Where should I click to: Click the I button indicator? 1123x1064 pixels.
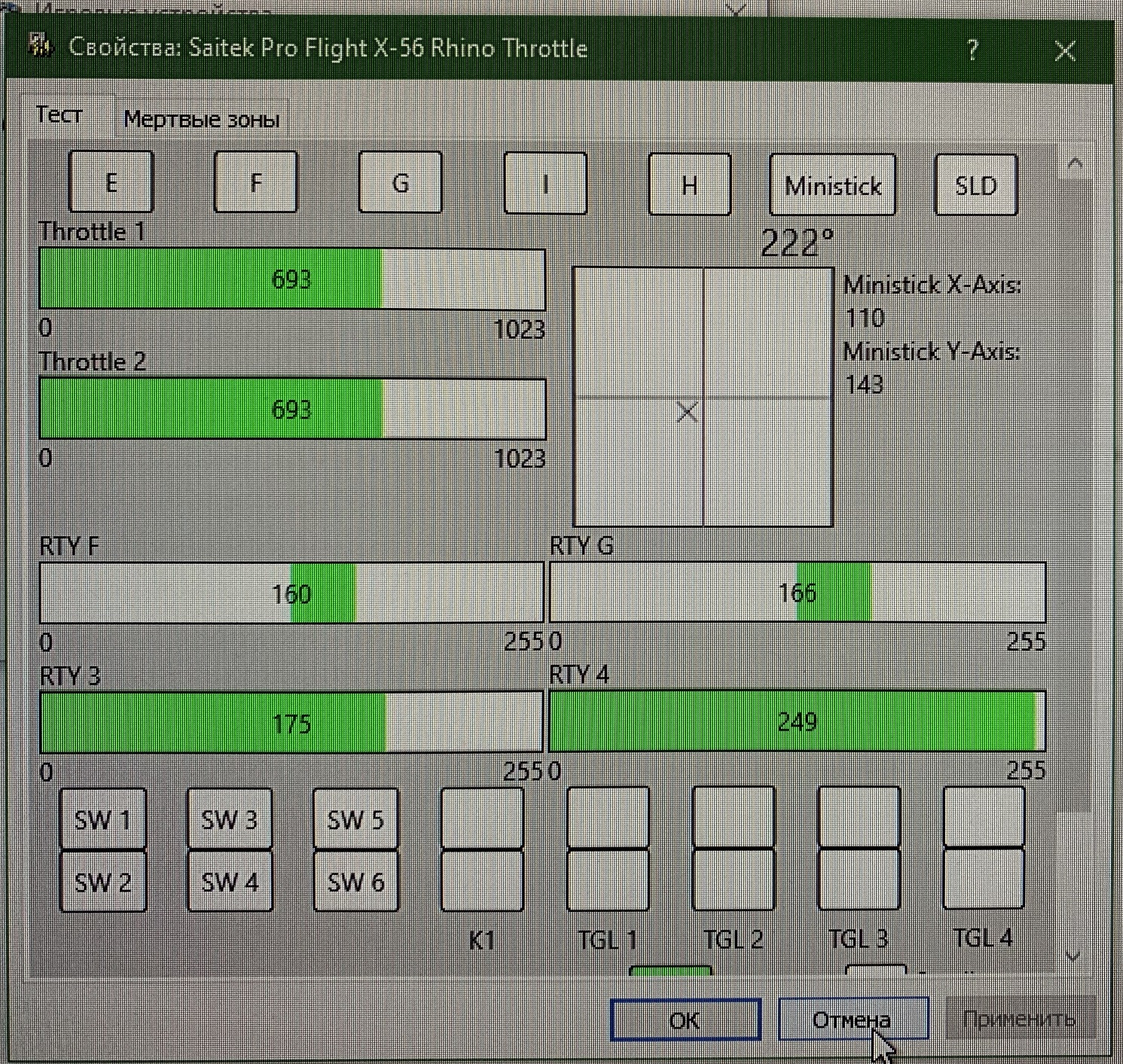pos(545,183)
